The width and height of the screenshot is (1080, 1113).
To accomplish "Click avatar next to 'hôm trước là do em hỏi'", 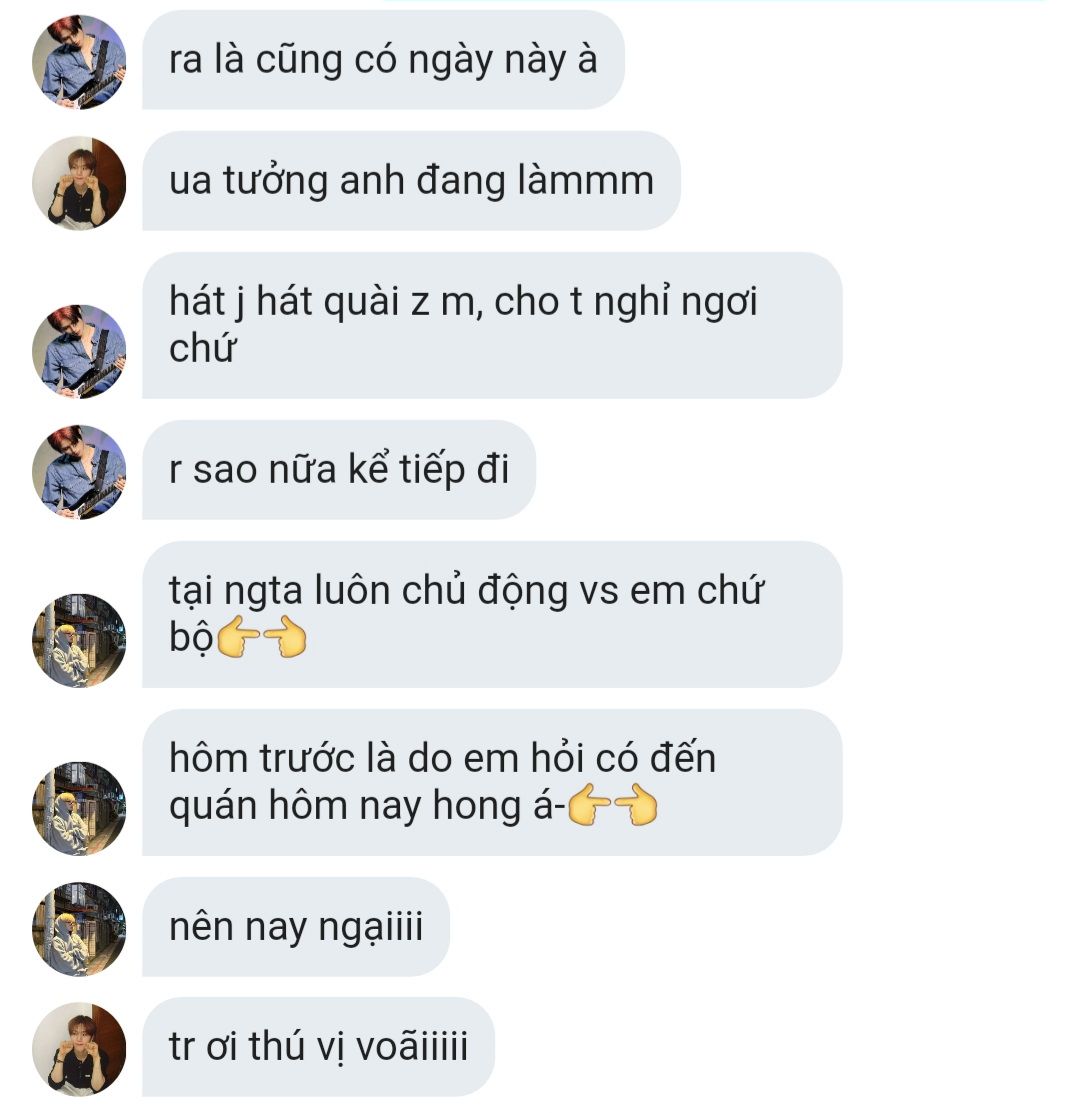I will tap(79, 808).
